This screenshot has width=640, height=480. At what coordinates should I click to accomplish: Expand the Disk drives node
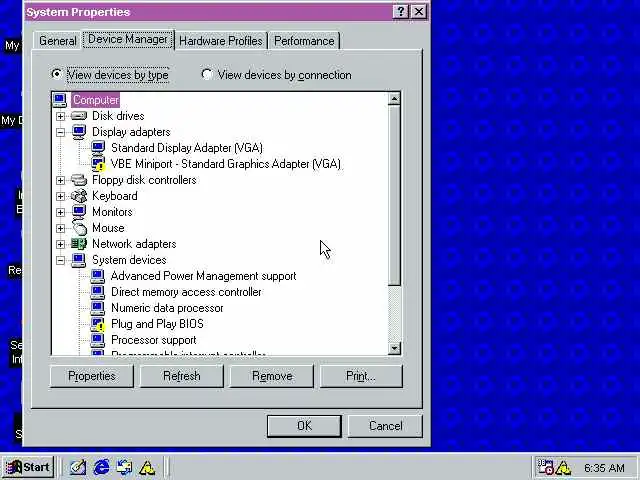60,116
